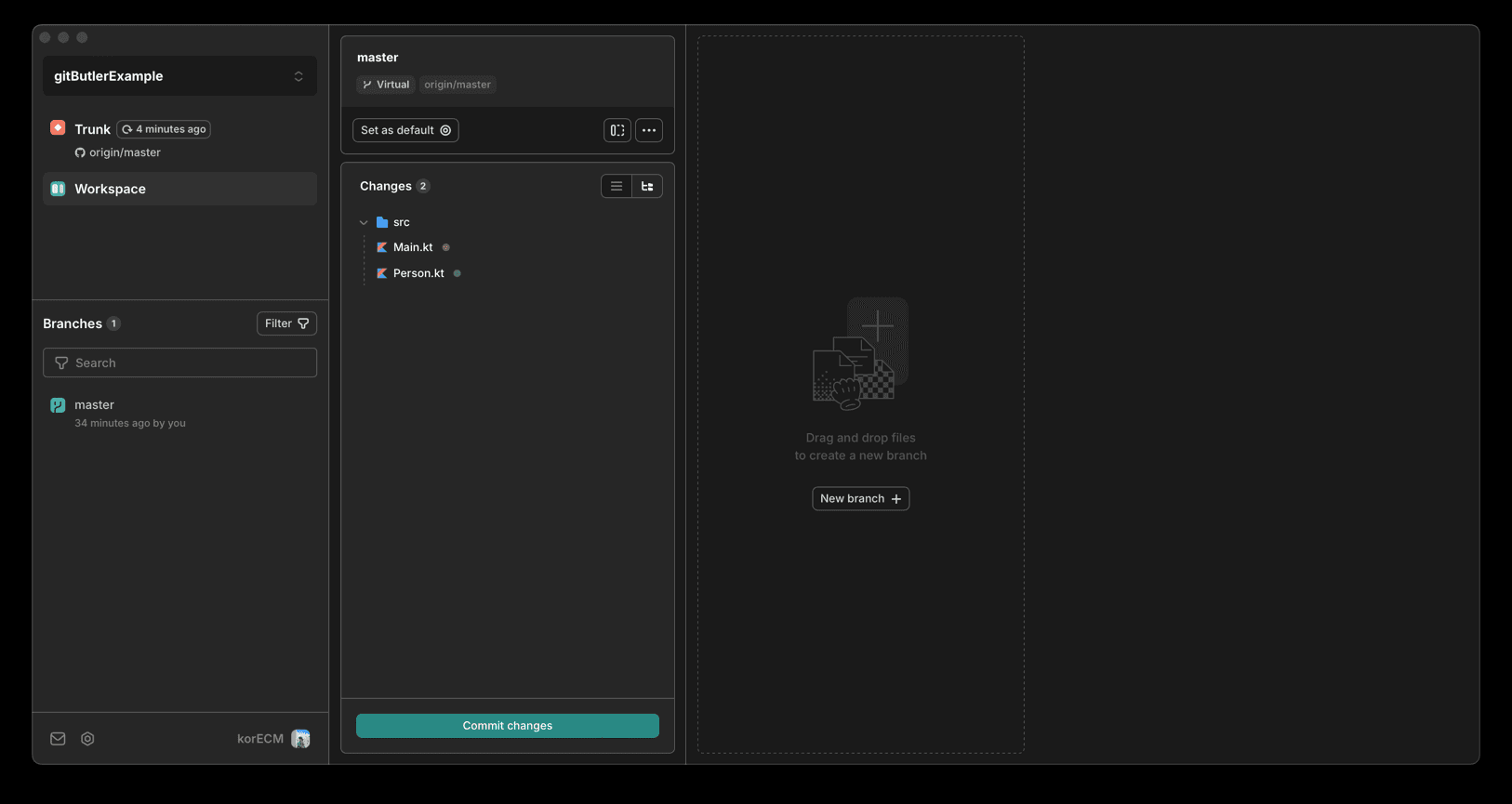Open the three-dot more options menu
This screenshot has height=804, width=1512.
(649, 130)
